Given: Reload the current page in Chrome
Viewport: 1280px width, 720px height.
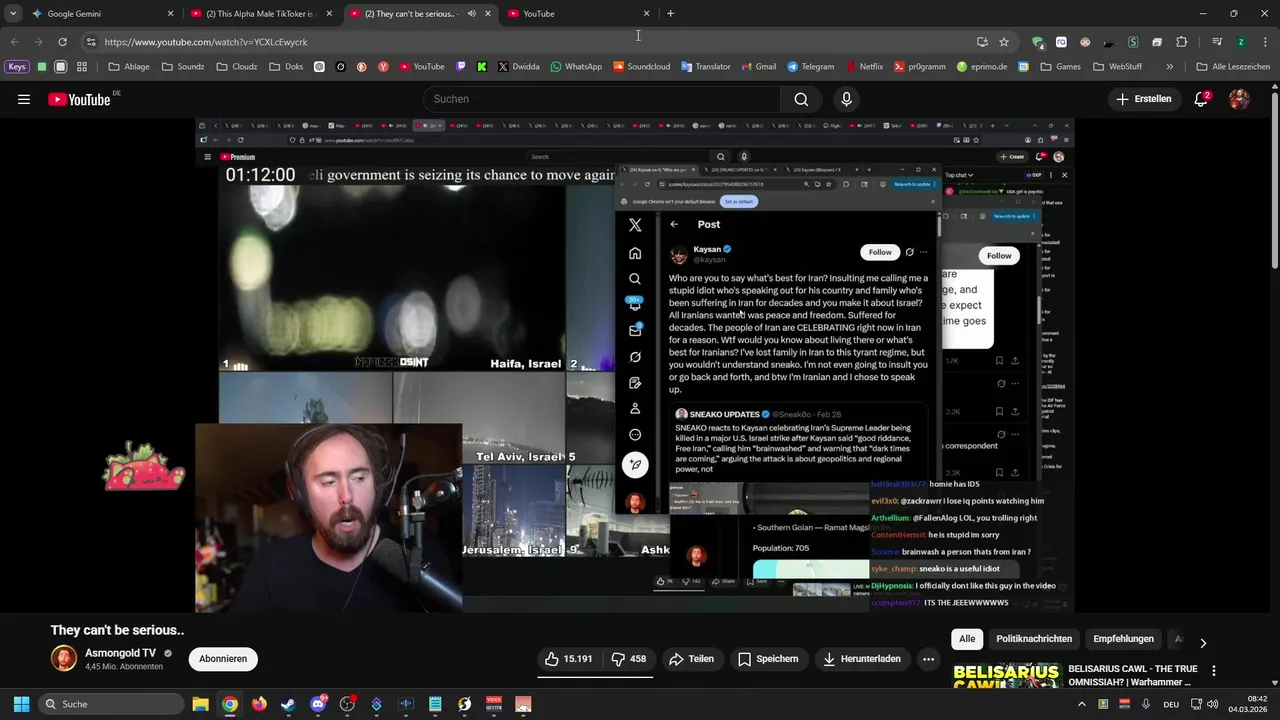Looking at the screenshot, I should click(x=62, y=42).
